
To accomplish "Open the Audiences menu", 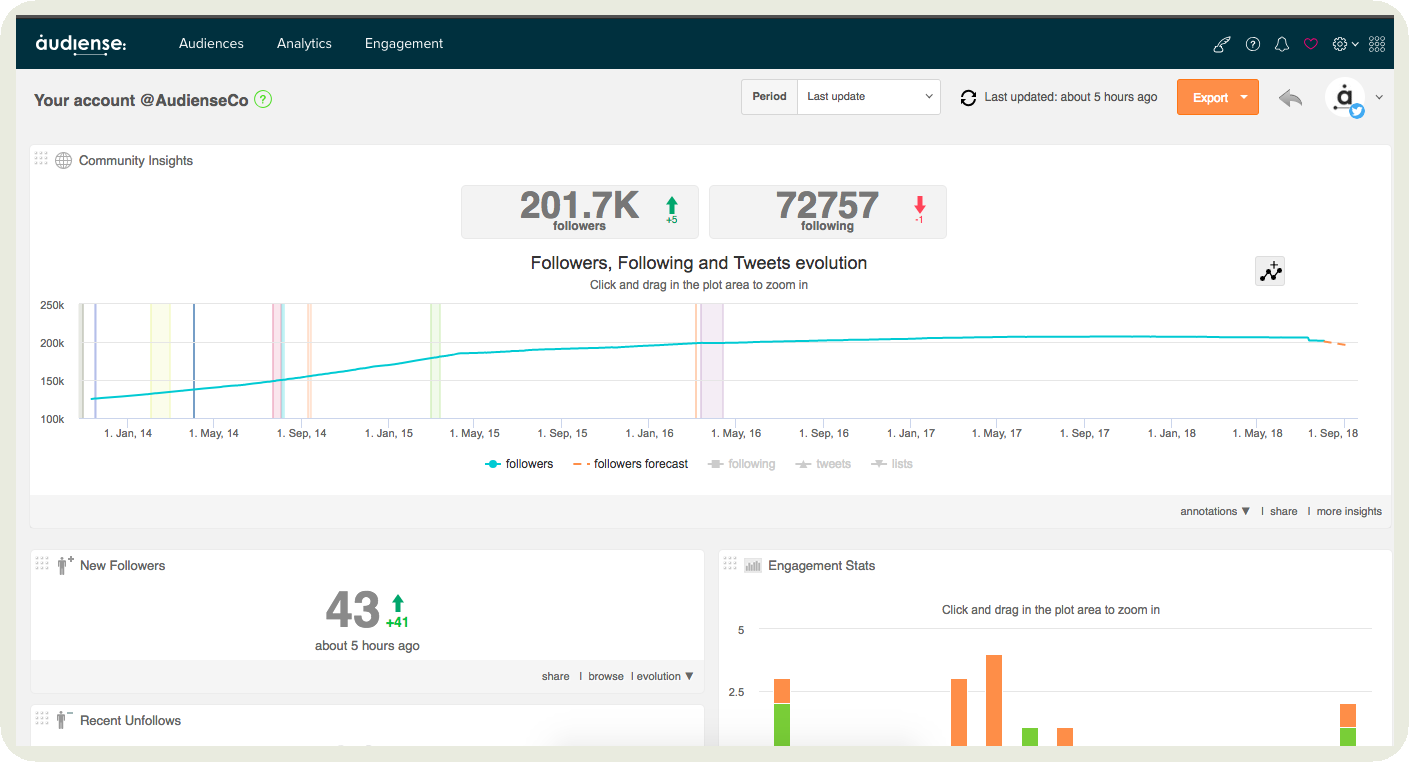I will point(211,44).
